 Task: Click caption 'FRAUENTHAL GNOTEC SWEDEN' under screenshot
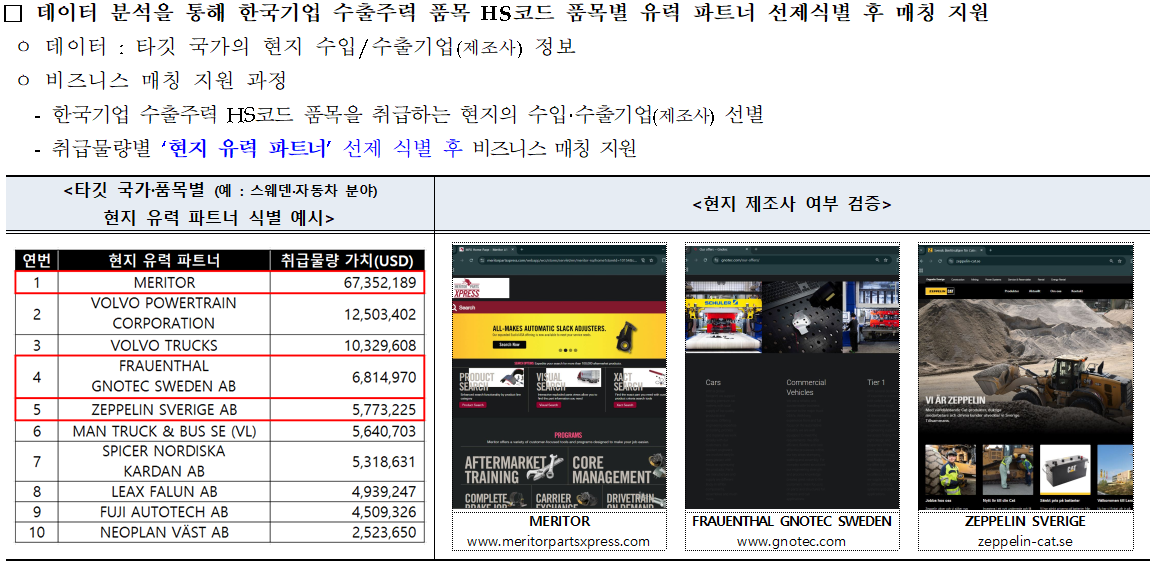pos(792,521)
